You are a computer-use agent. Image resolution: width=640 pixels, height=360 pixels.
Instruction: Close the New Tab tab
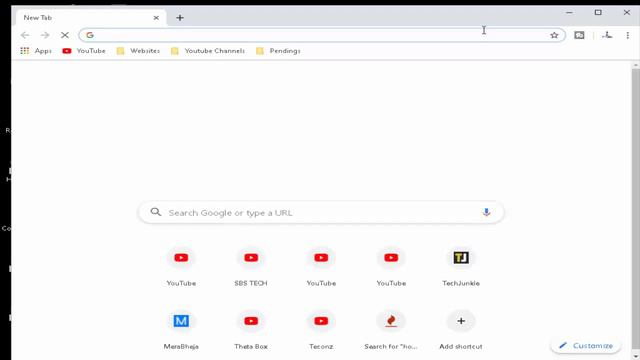point(156,18)
